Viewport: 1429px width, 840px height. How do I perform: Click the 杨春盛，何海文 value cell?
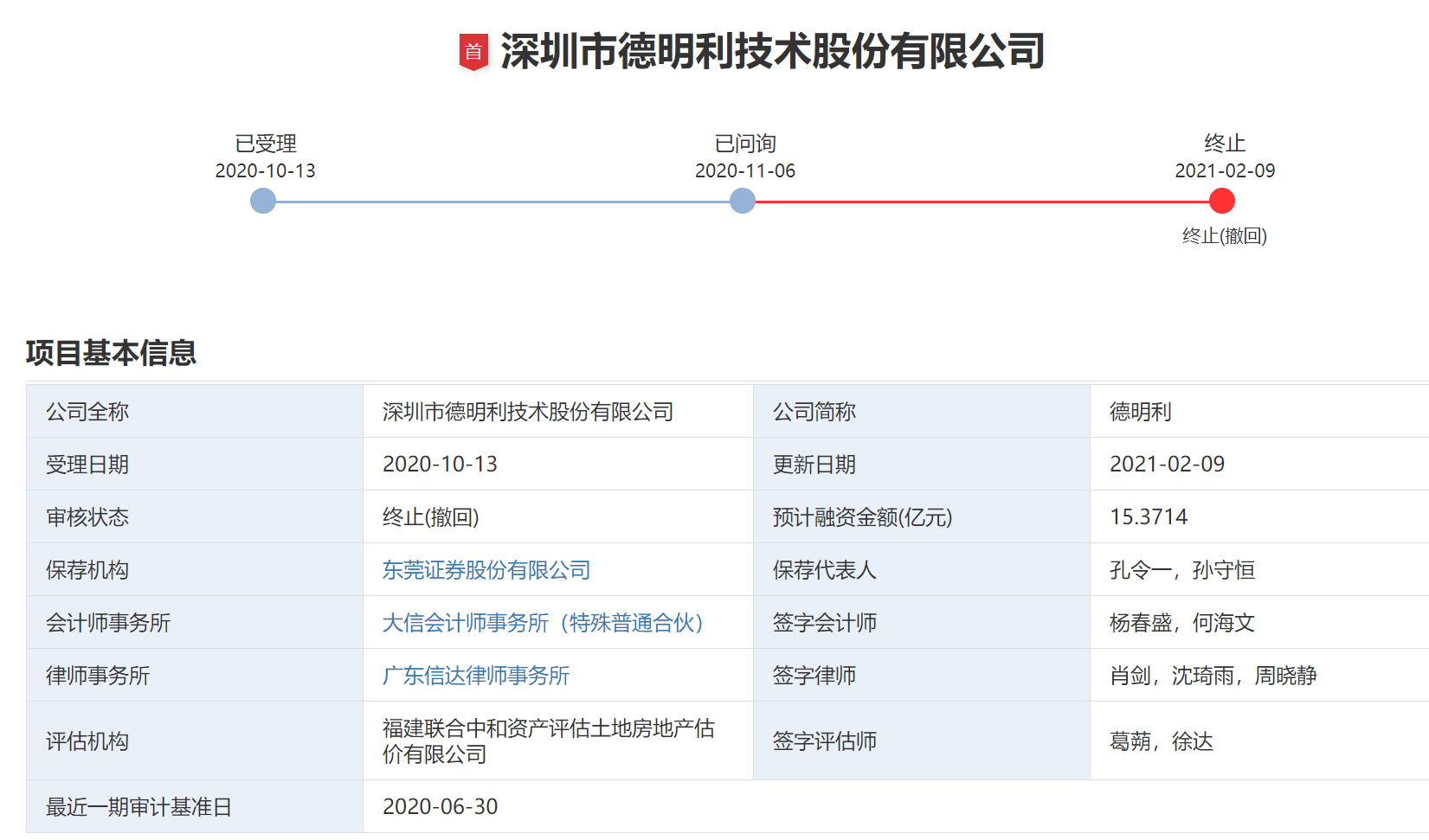pos(1259,623)
